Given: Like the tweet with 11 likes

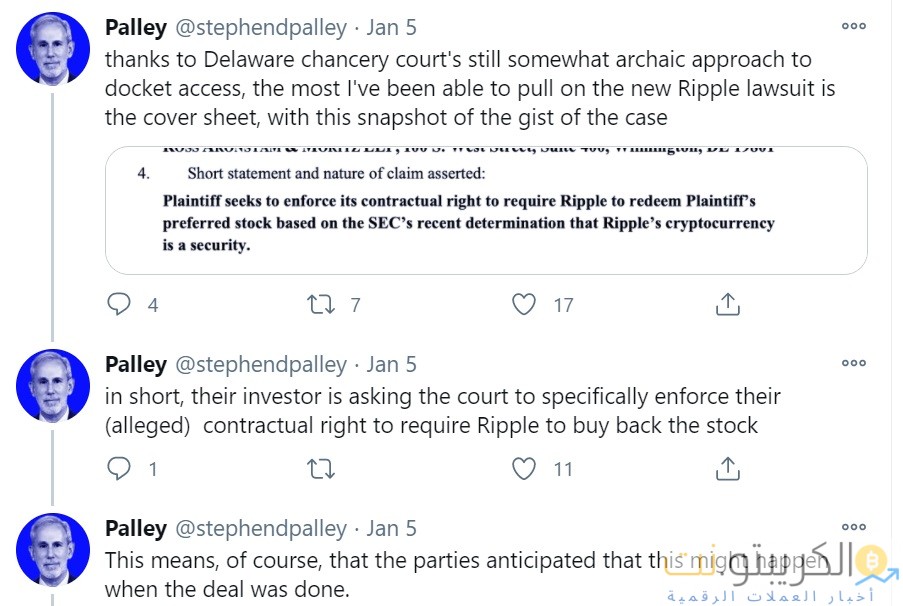Looking at the screenshot, I should coord(524,468).
